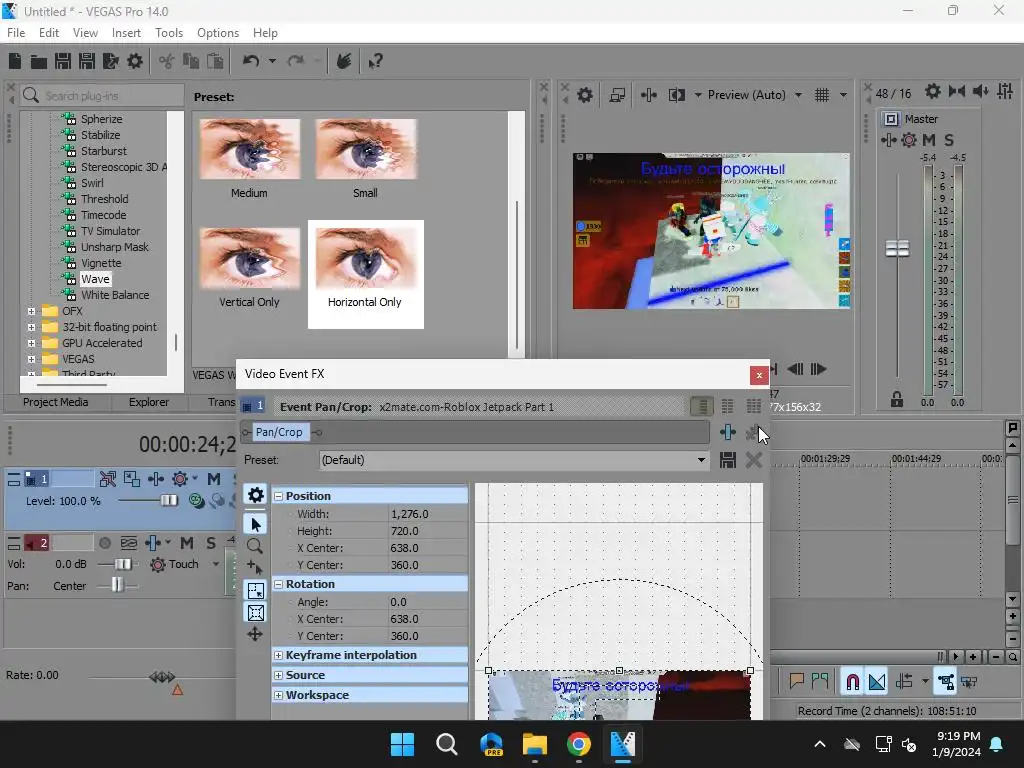Click the Undo arrow icon
The height and width of the screenshot is (768, 1024).
tap(251, 61)
